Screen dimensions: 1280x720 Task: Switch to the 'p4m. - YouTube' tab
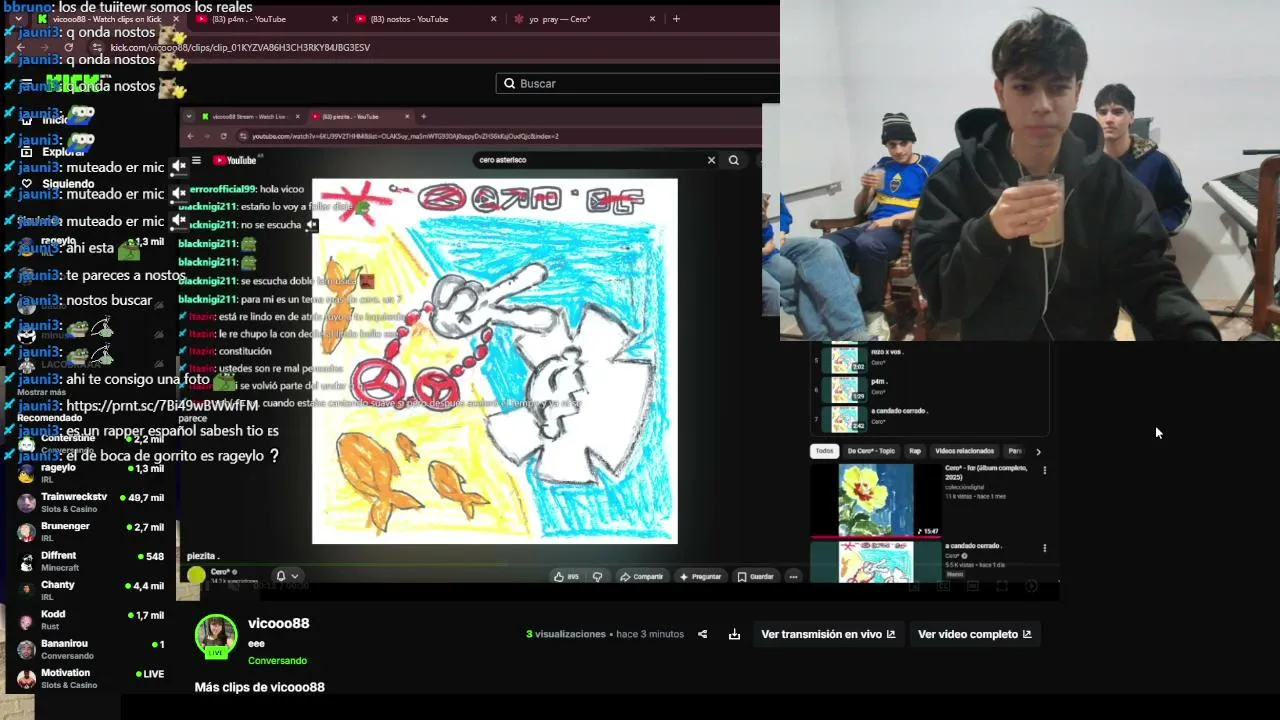click(267, 19)
